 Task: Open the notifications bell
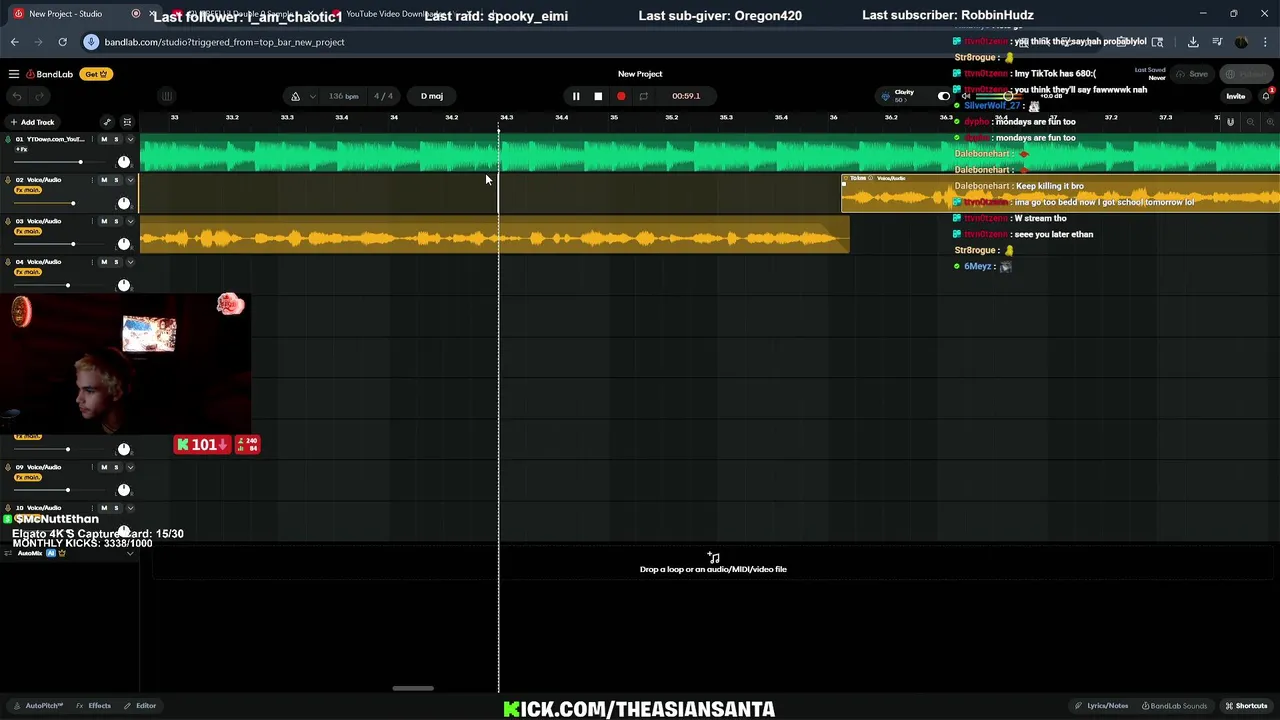coord(1266,95)
